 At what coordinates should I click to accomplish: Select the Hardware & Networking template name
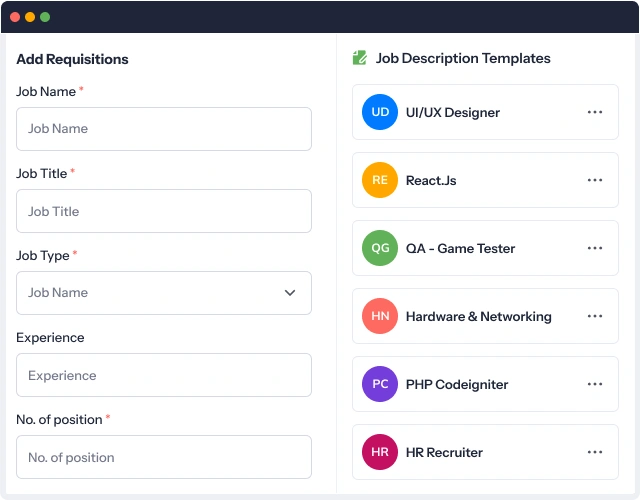(x=479, y=316)
